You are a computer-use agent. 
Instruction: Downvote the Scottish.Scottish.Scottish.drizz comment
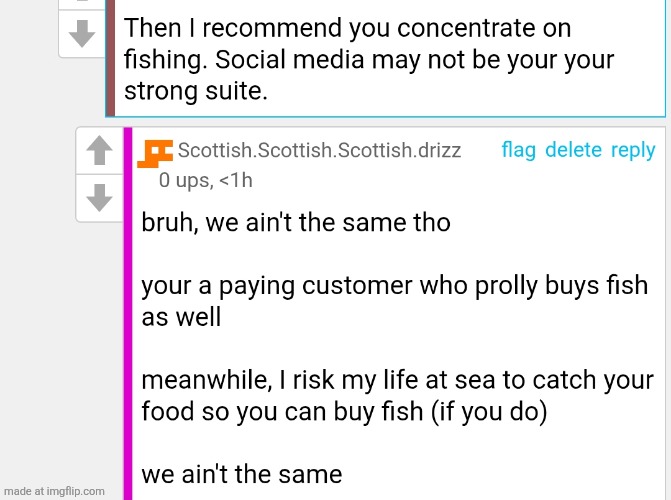coord(98,199)
